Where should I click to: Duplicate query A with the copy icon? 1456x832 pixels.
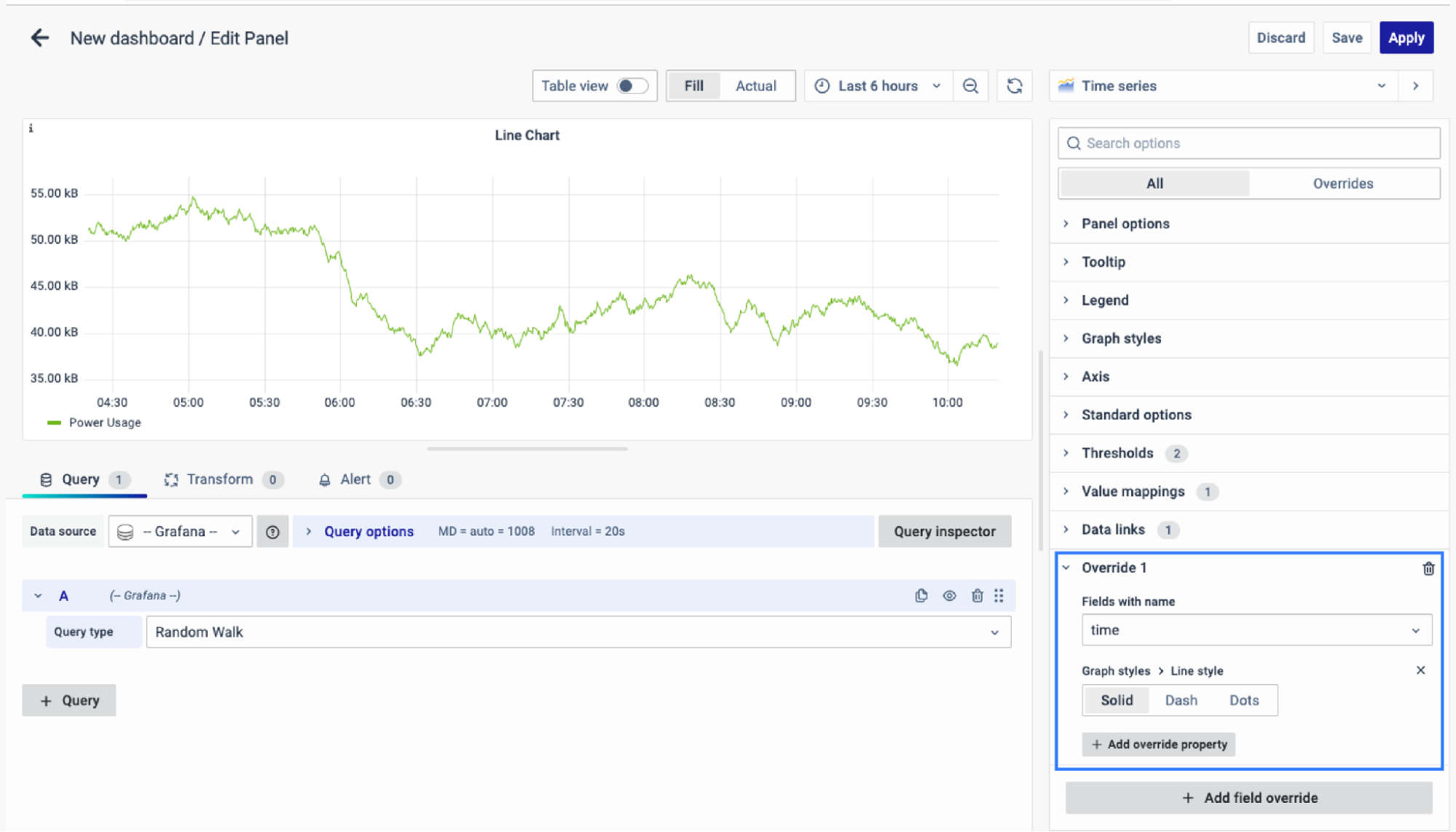[921, 595]
